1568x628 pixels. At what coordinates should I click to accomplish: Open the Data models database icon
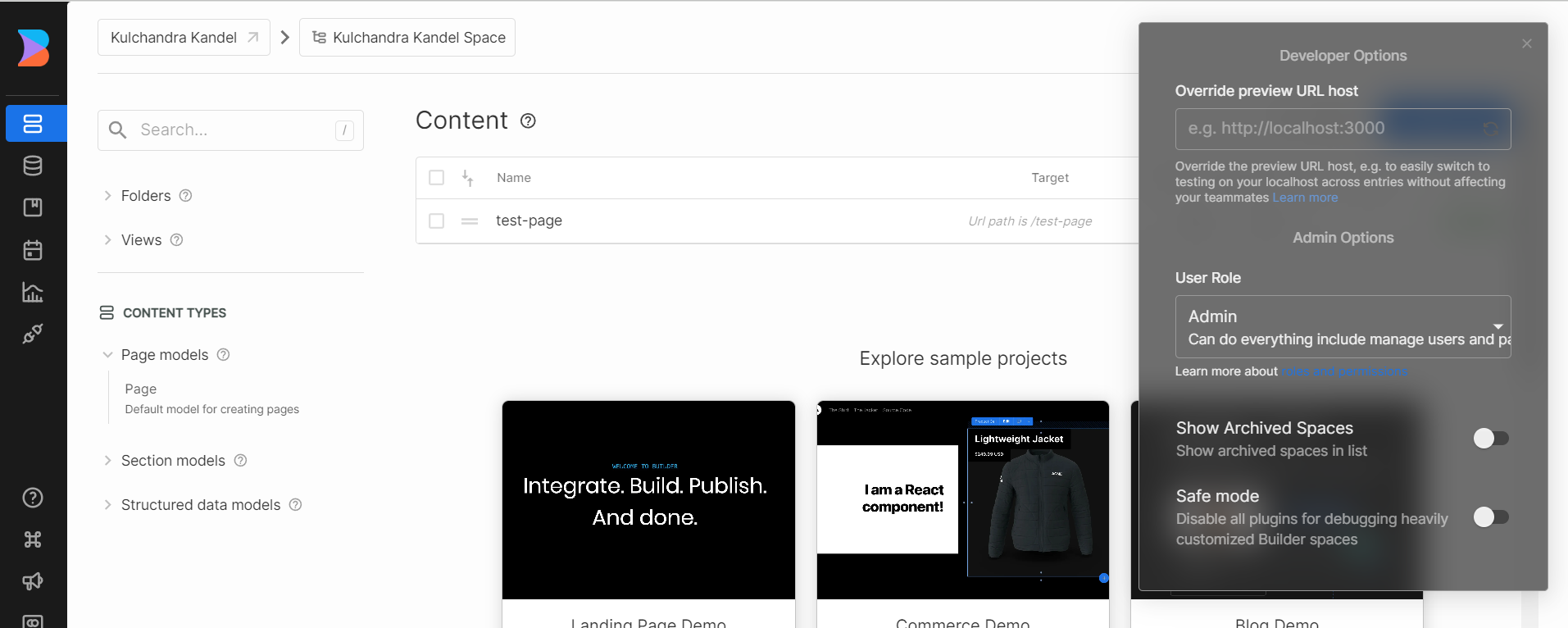pyautogui.click(x=33, y=166)
